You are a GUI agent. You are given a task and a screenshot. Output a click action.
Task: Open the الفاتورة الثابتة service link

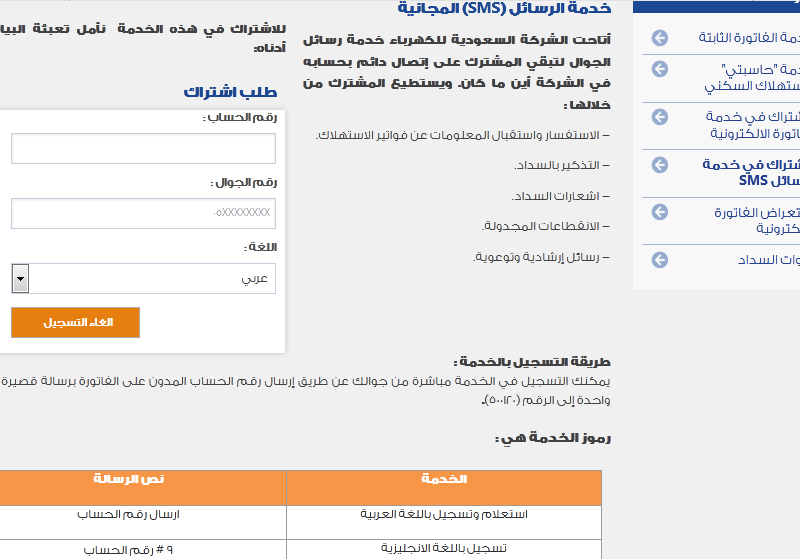click(749, 38)
